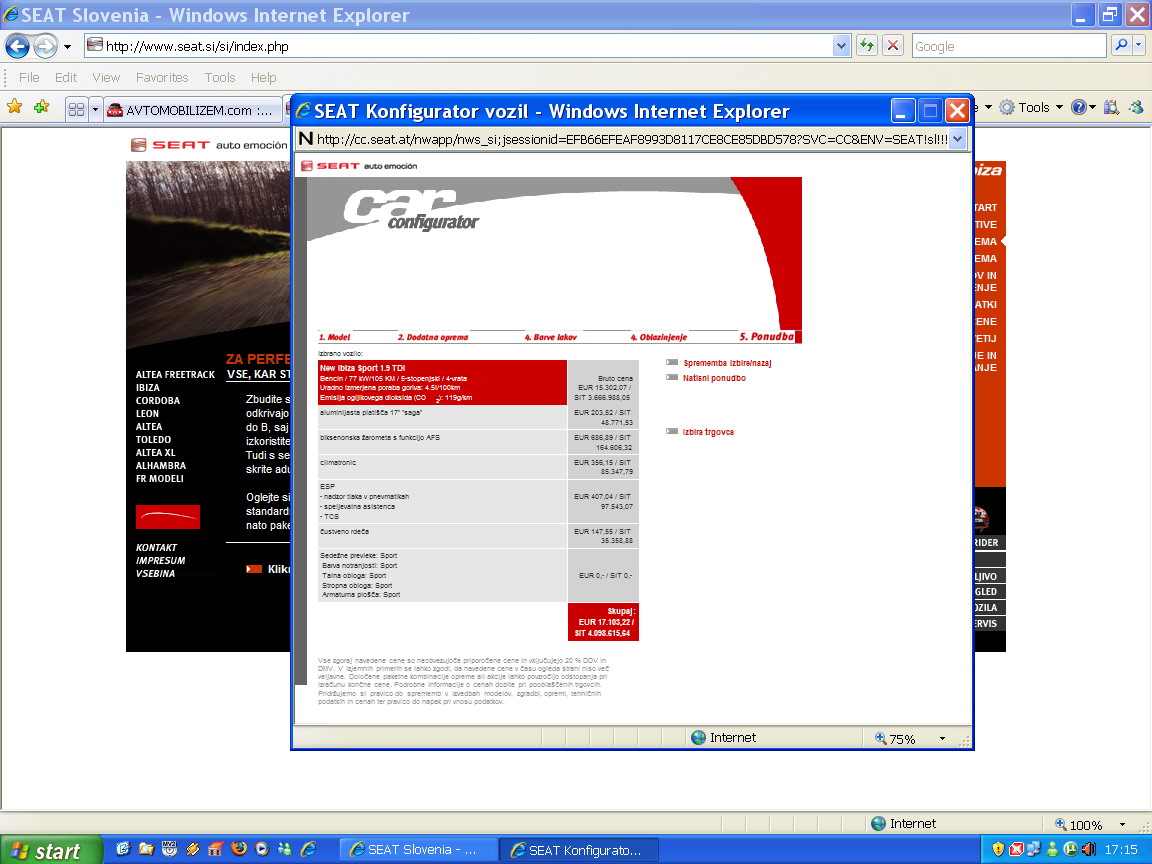This screenshot has height=864, width=1152.
Task: Click FR MODELI in SEAT model list
Action: tap(159, 479)
